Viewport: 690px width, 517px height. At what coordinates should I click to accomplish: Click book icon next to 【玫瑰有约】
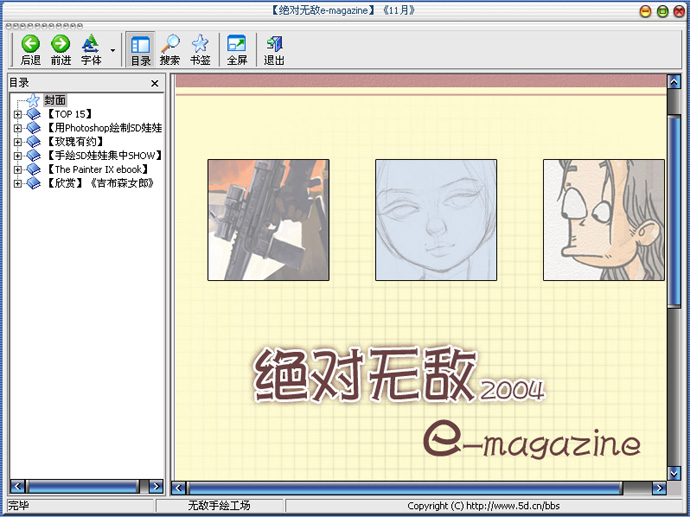click(x=33, y=142)
